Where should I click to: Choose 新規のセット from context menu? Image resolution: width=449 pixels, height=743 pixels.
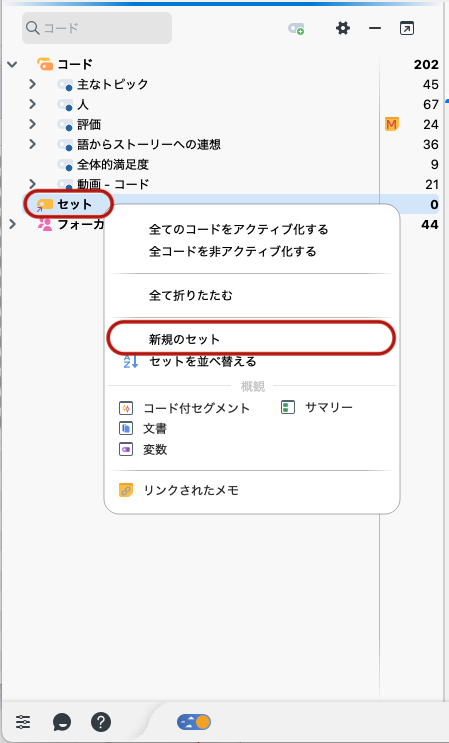[184, 339]
